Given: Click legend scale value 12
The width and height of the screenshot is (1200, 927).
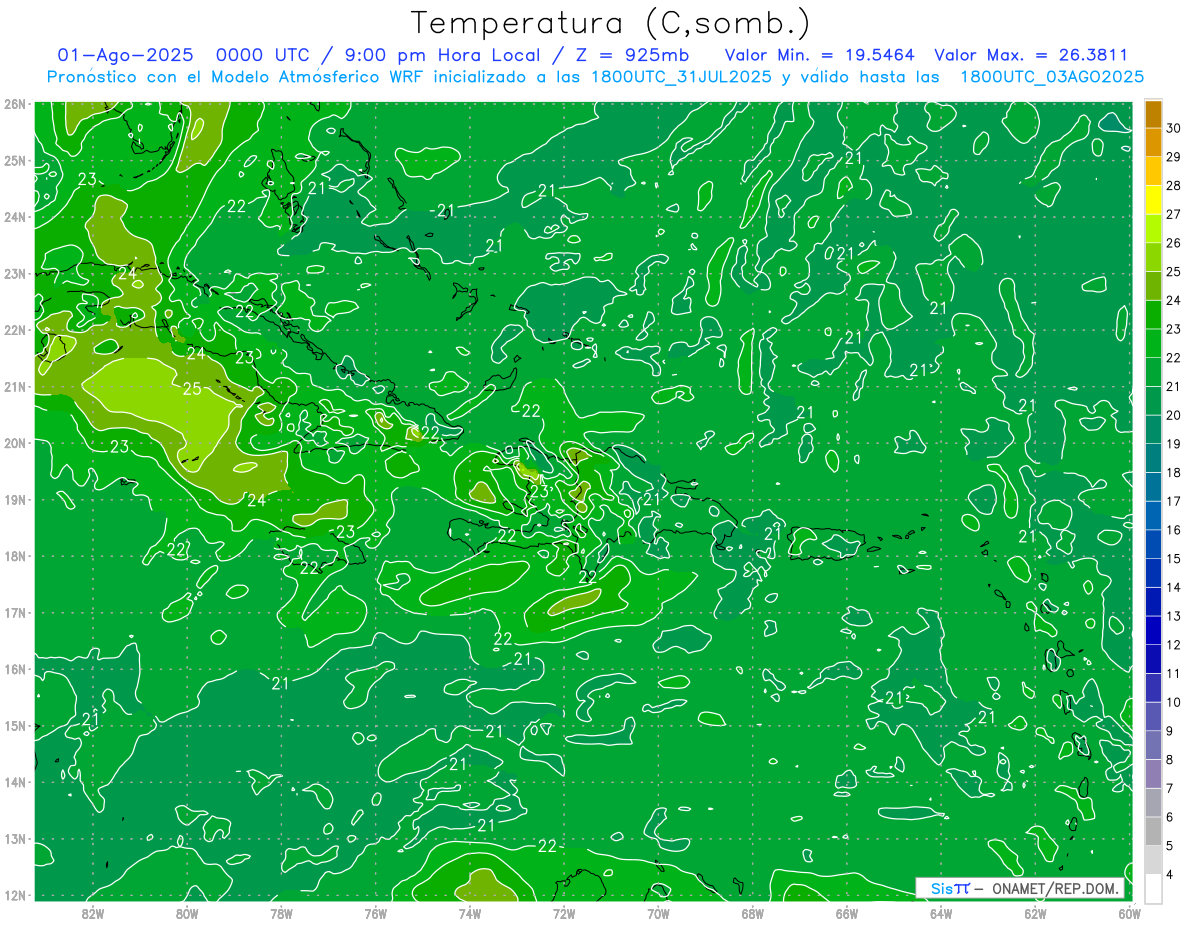Looking at the screenshot, I should coord(1173,645).
